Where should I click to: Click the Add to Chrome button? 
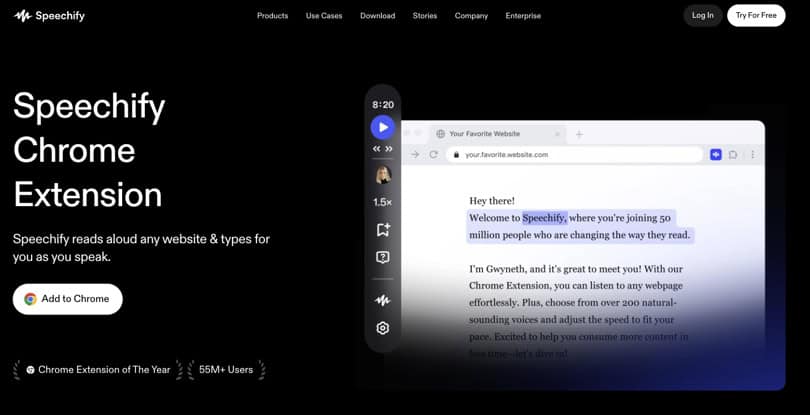[68, 299]
